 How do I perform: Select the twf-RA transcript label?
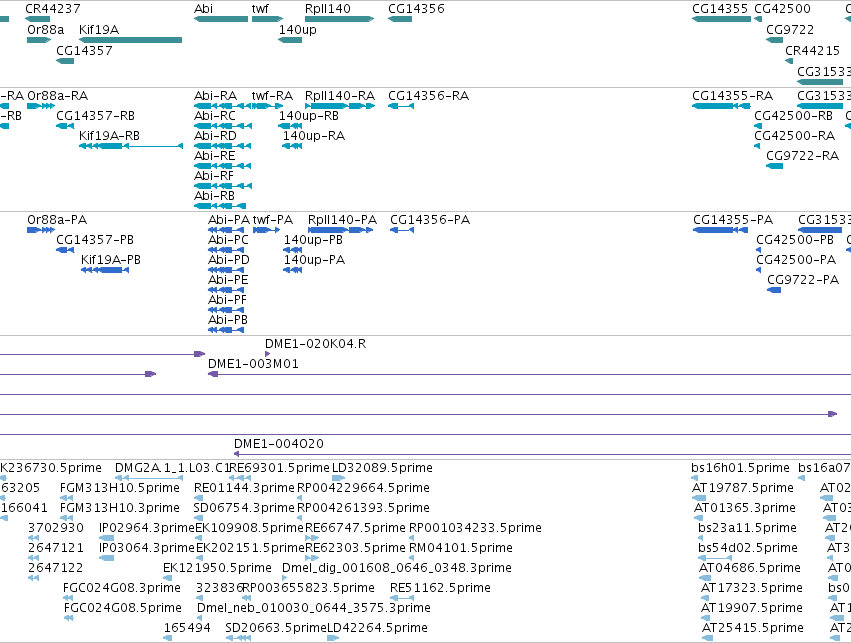[272, 96]
